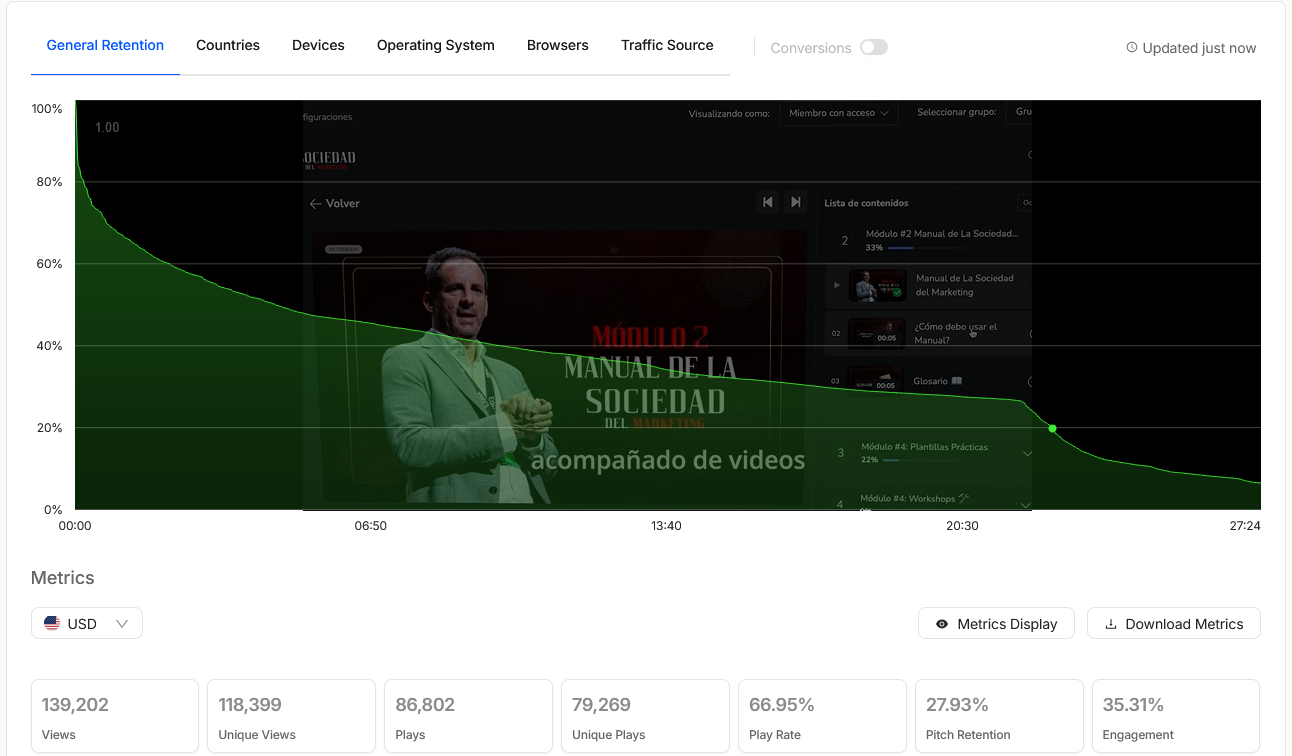The image size is (1292, 756).
Task: Click the 20% label on the y-axis
Action: [x=49, y=428]
